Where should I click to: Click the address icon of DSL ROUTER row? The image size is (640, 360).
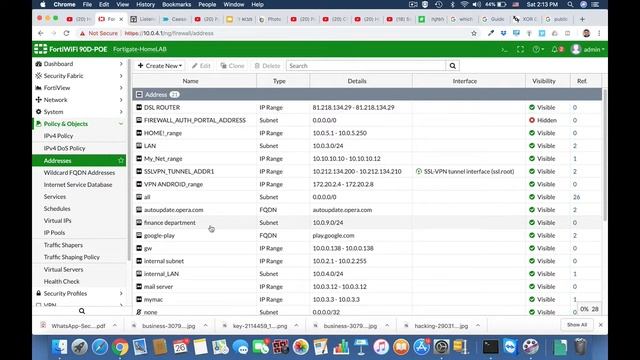[139, 107]
